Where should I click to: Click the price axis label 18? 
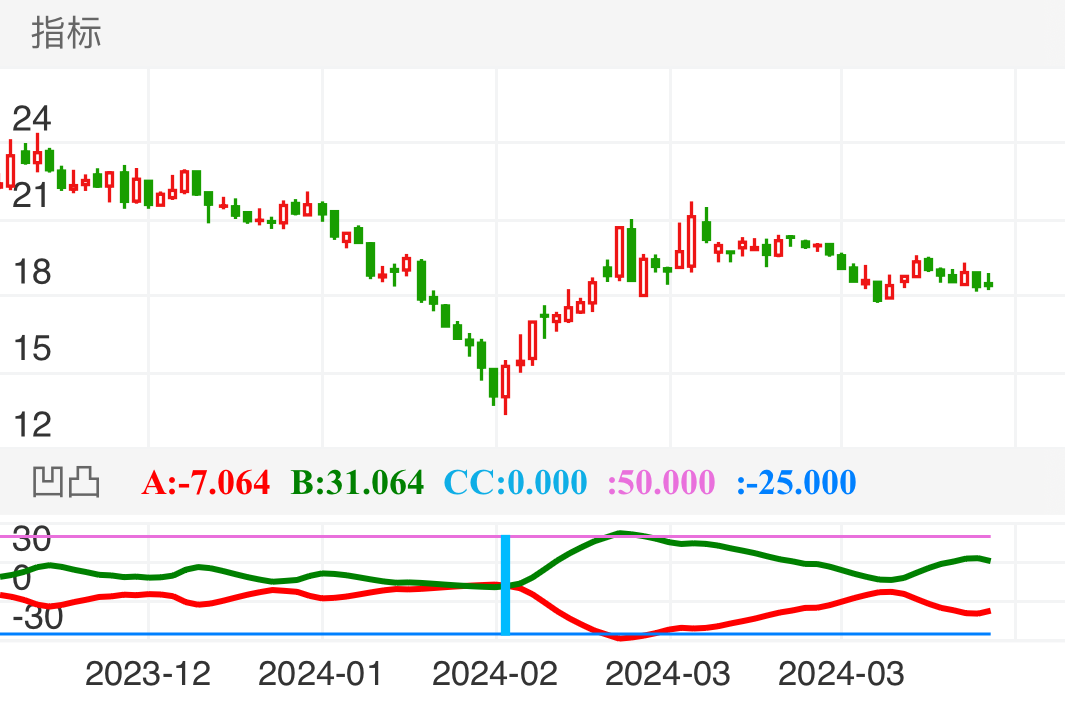point(31,272)
